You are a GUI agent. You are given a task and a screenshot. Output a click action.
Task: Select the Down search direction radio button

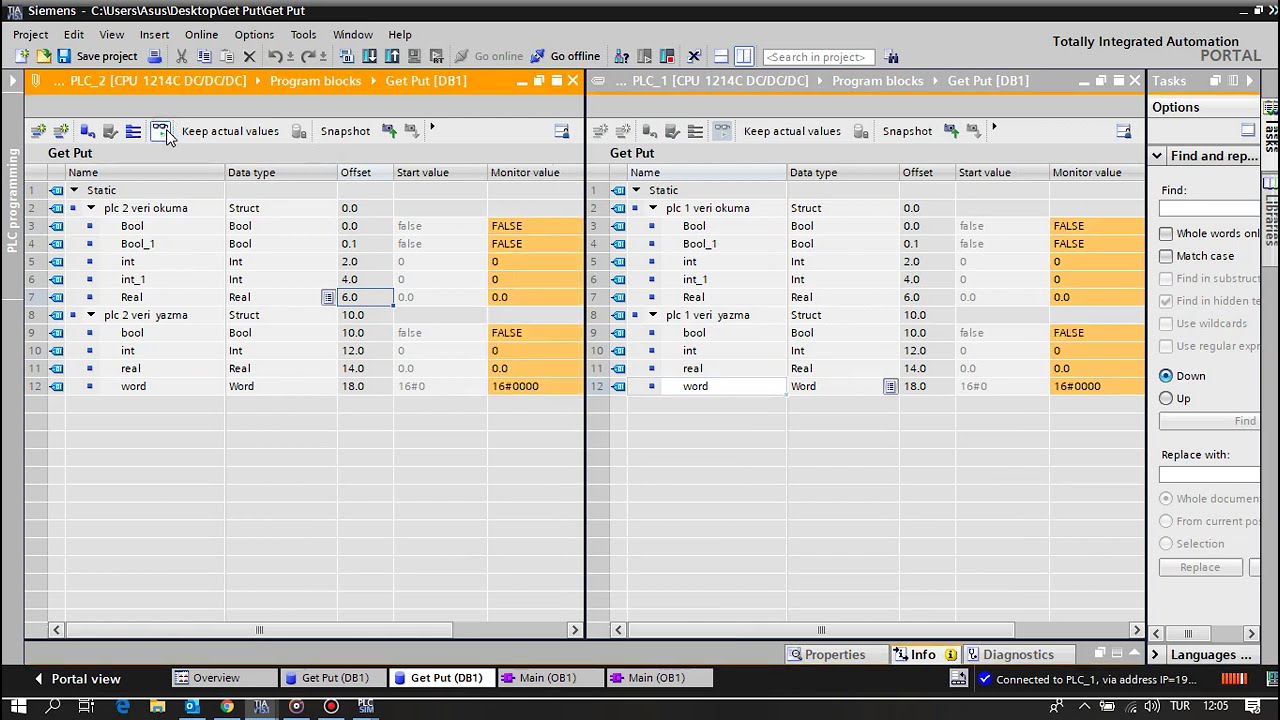(1166, 376)
